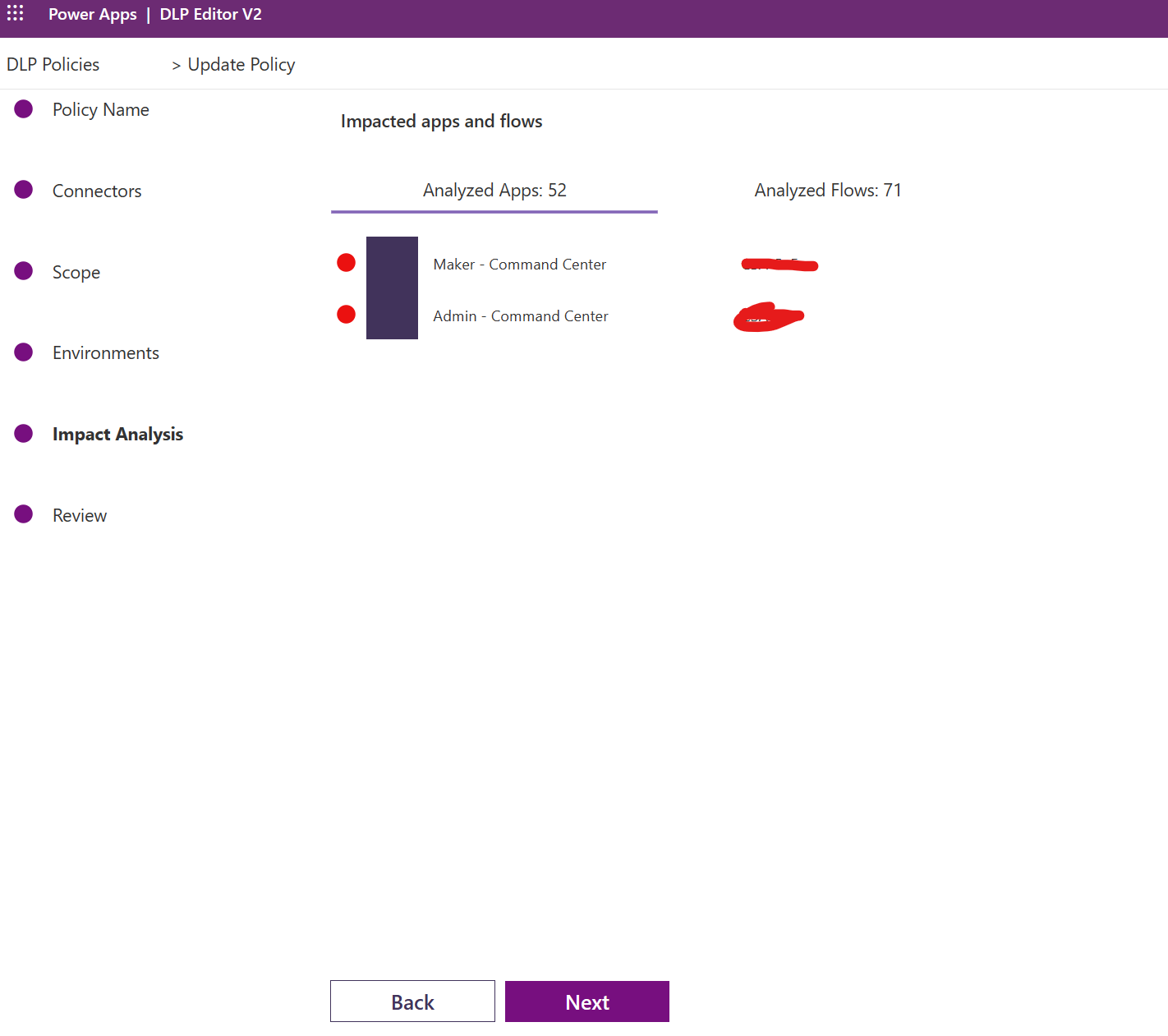Screen dimensions: 1168x1036
Task: Open DLP Policies from the breadcrumb
Action: pos(52,63)
